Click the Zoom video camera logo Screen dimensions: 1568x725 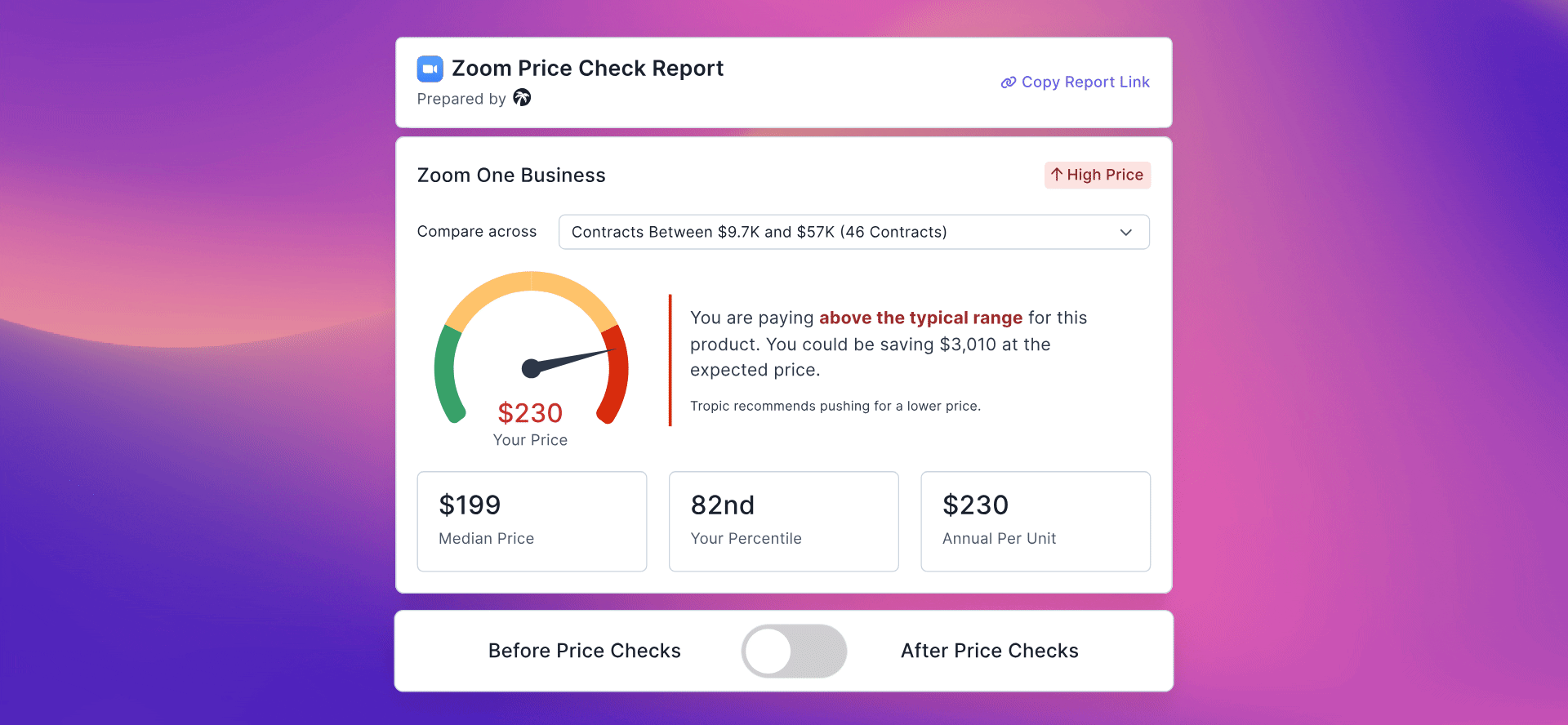click(x=430, y=69)
